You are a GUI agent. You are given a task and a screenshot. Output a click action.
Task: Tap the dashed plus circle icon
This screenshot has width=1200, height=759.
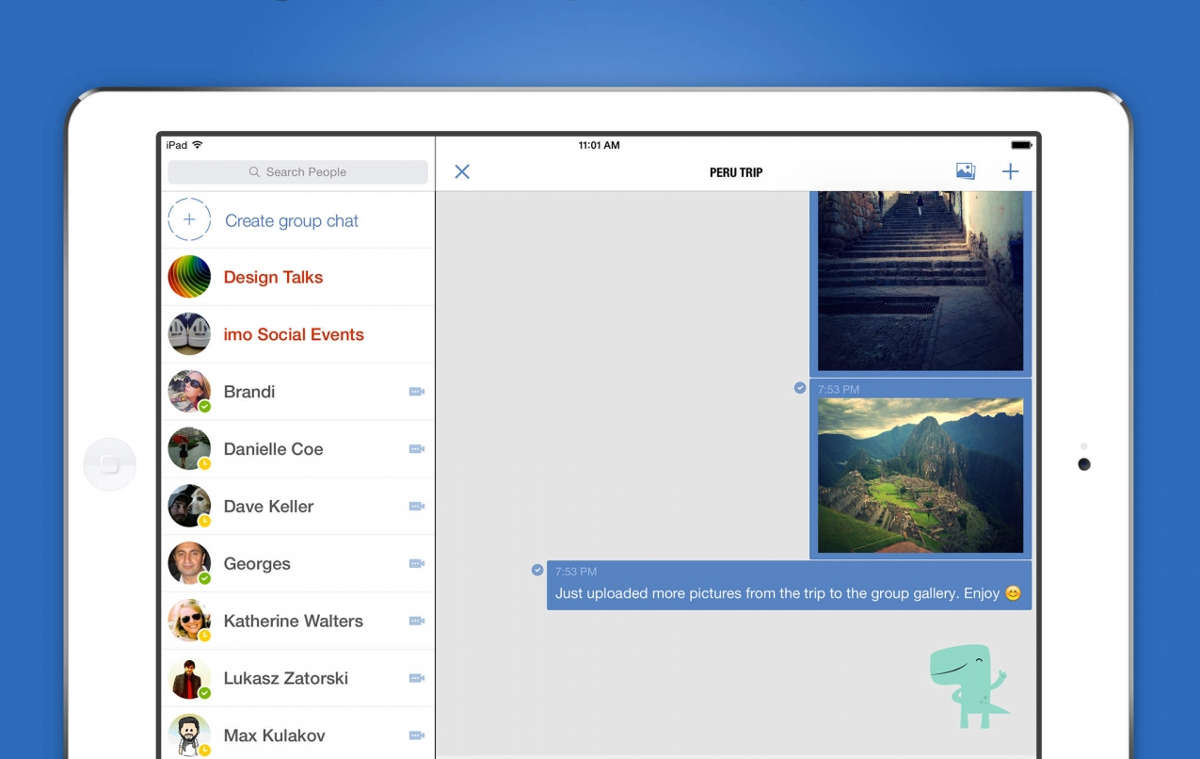[x=189, y=220]
